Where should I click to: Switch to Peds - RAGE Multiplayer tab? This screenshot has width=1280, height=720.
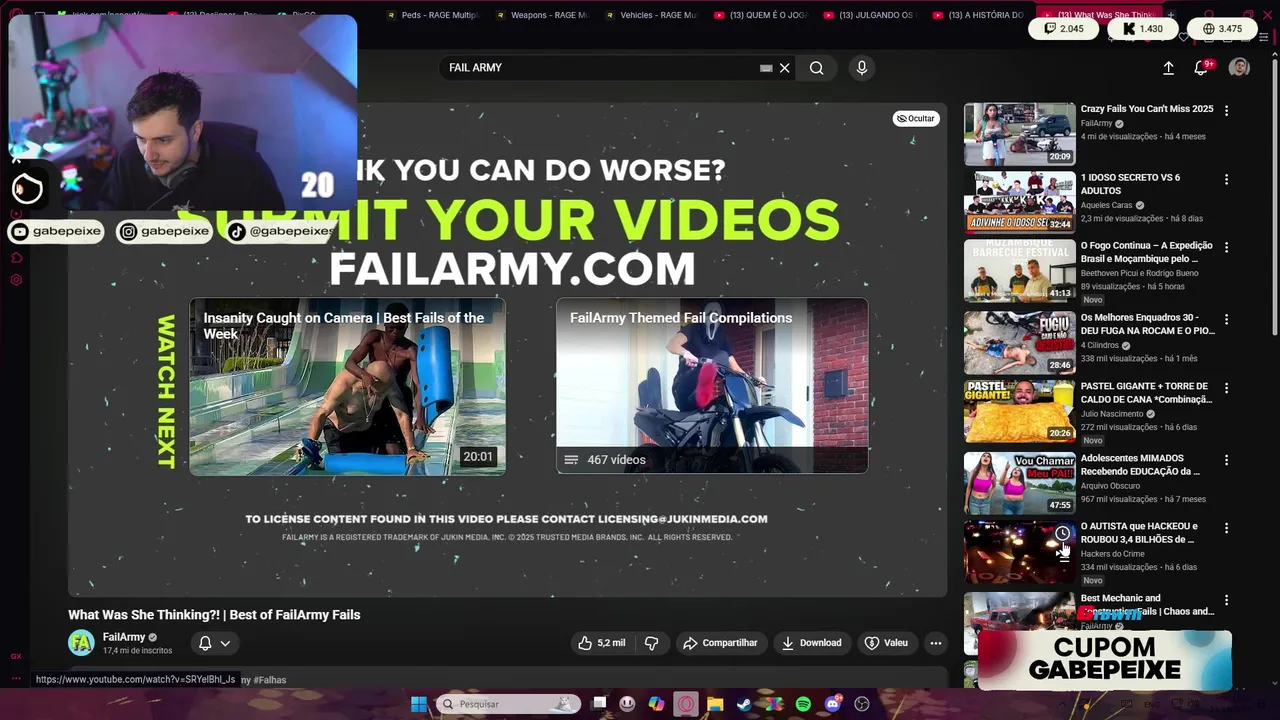point(431,15)
